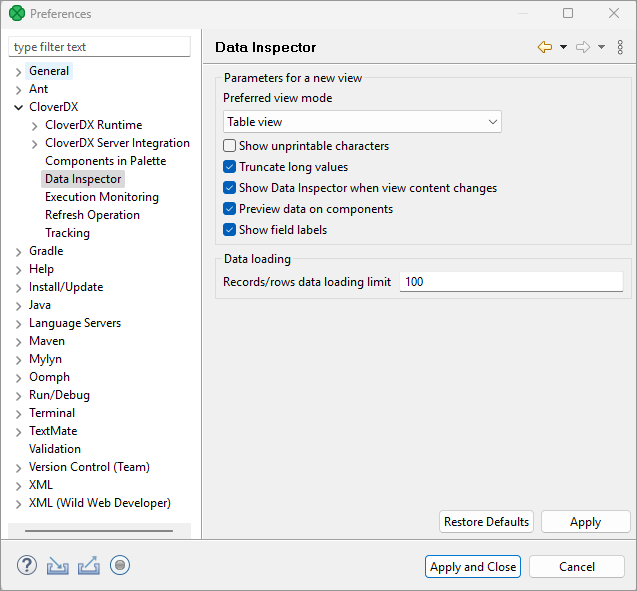The image size is (637, 591).
Task: Click the Import preferences icon
Action: [x=58, y=566]
